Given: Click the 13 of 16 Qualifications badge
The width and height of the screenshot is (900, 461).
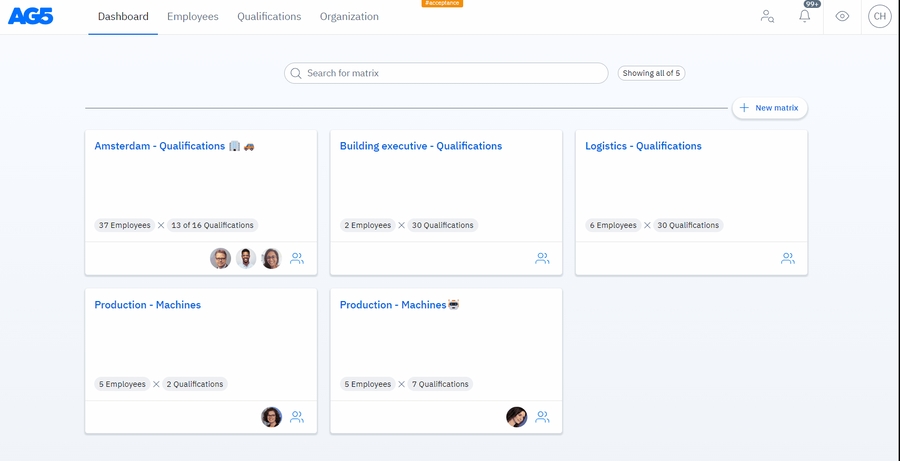Looking at the screenshot, I should 212,225.
